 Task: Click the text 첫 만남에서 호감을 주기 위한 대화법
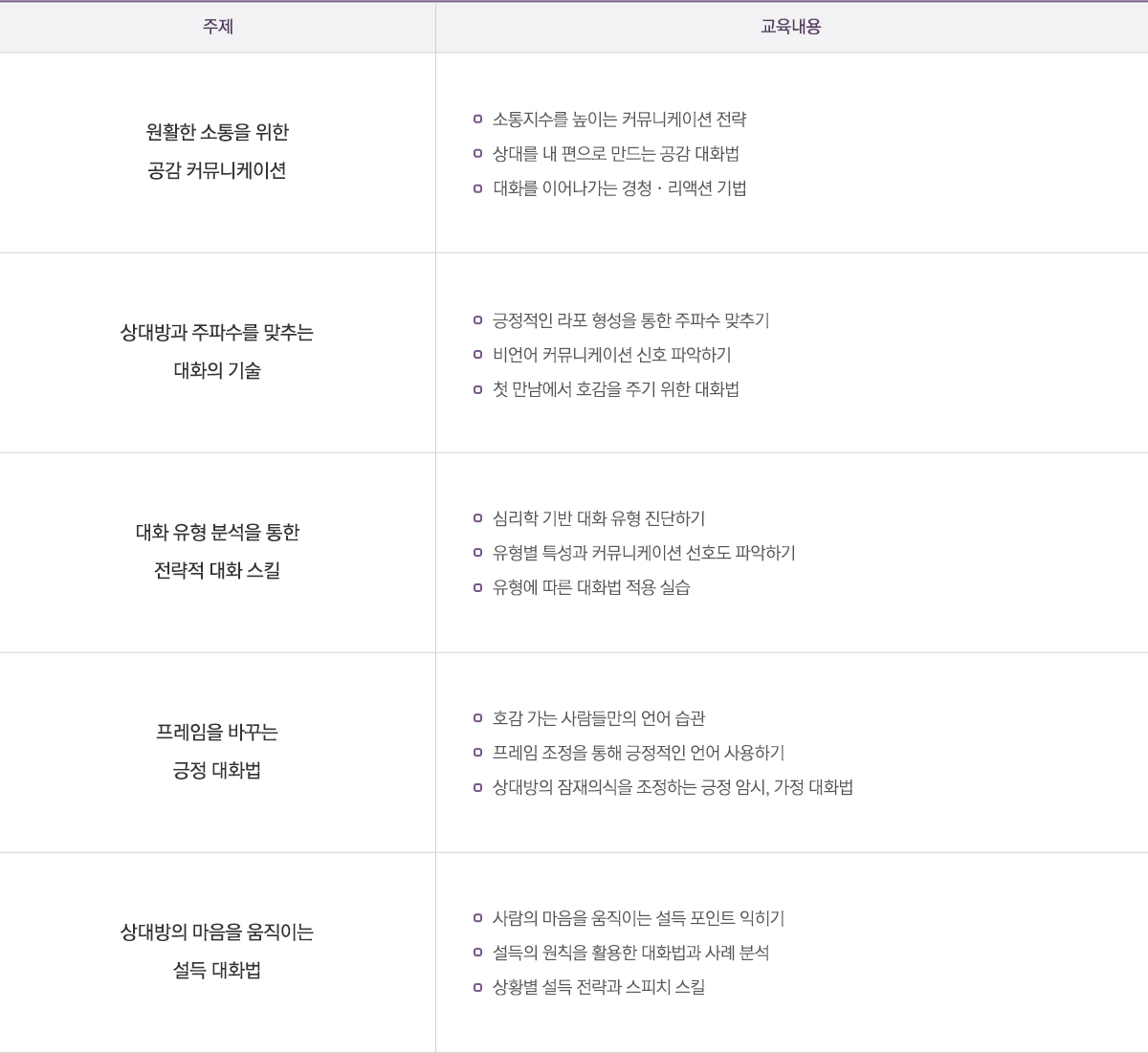pyautogui.click(x=616, y=389)
